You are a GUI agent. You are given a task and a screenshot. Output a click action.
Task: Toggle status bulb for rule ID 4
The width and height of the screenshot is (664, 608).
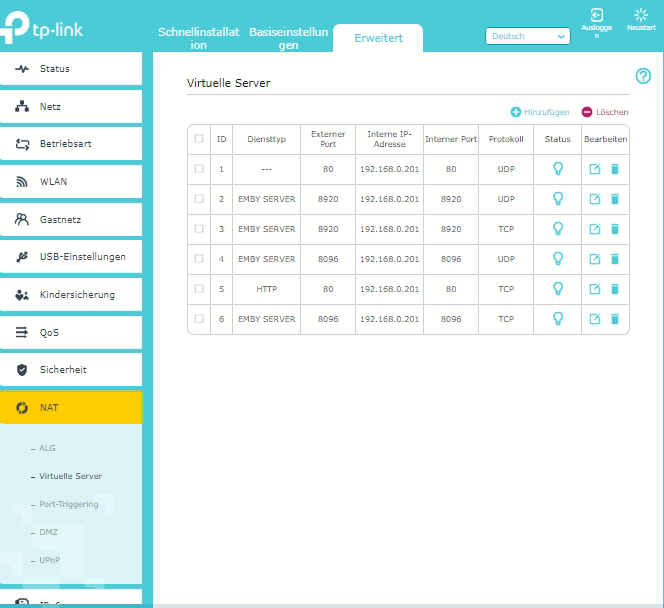[x=558, y=259]
